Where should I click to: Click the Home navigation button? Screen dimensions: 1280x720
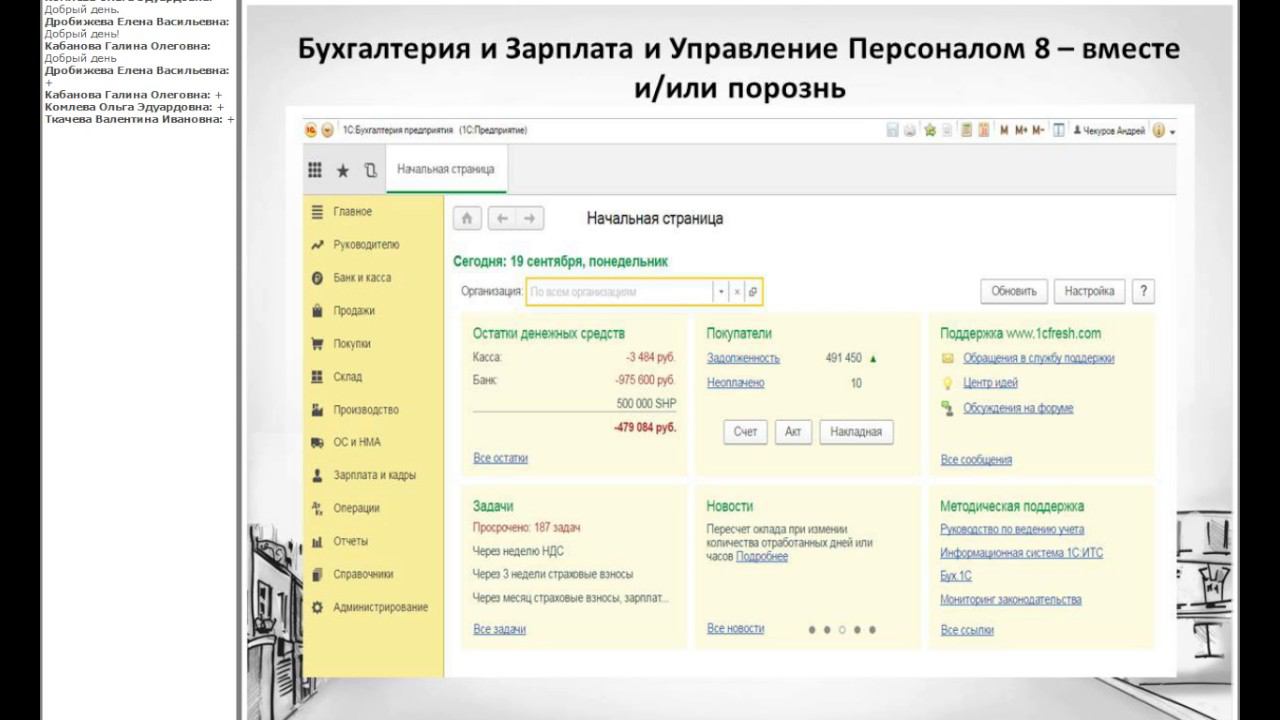click(x=467, y=218)
